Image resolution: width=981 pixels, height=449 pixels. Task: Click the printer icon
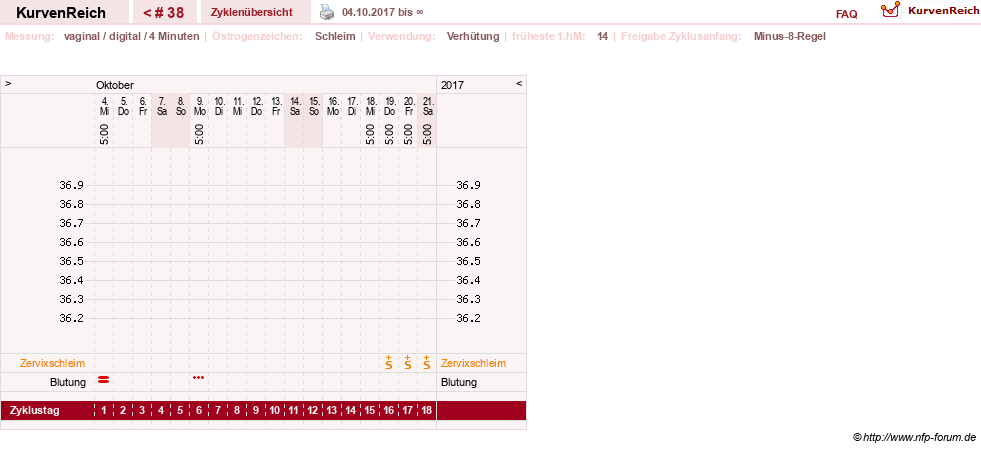(327, 12)
